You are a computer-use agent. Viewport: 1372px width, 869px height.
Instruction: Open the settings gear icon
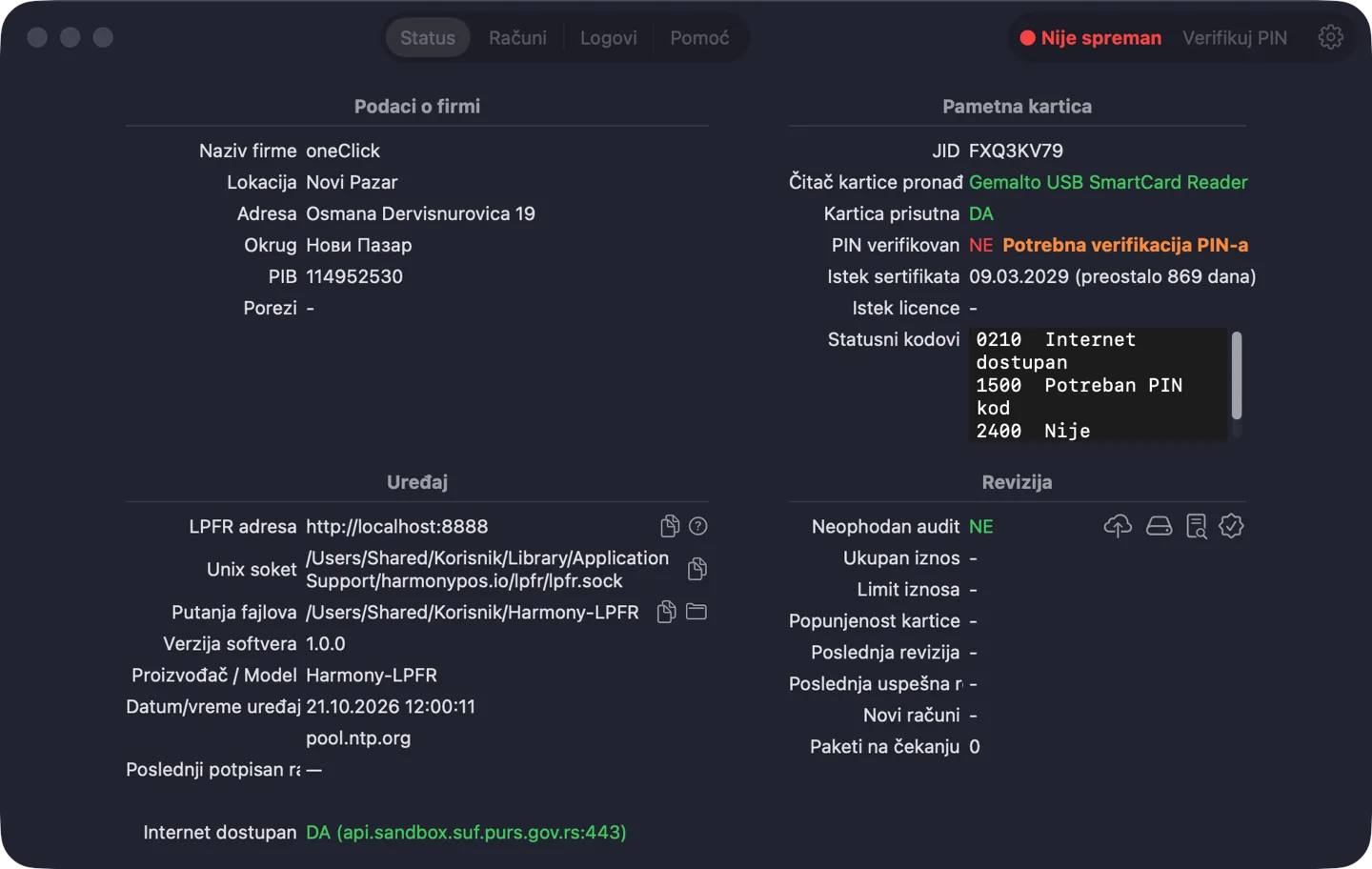point(1331,37)
